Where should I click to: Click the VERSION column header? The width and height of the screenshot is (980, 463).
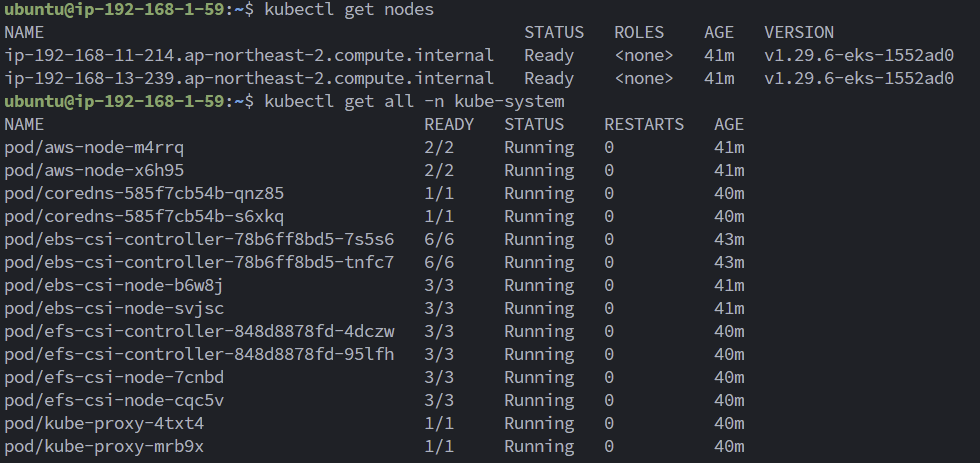click(x=799, y=32)
